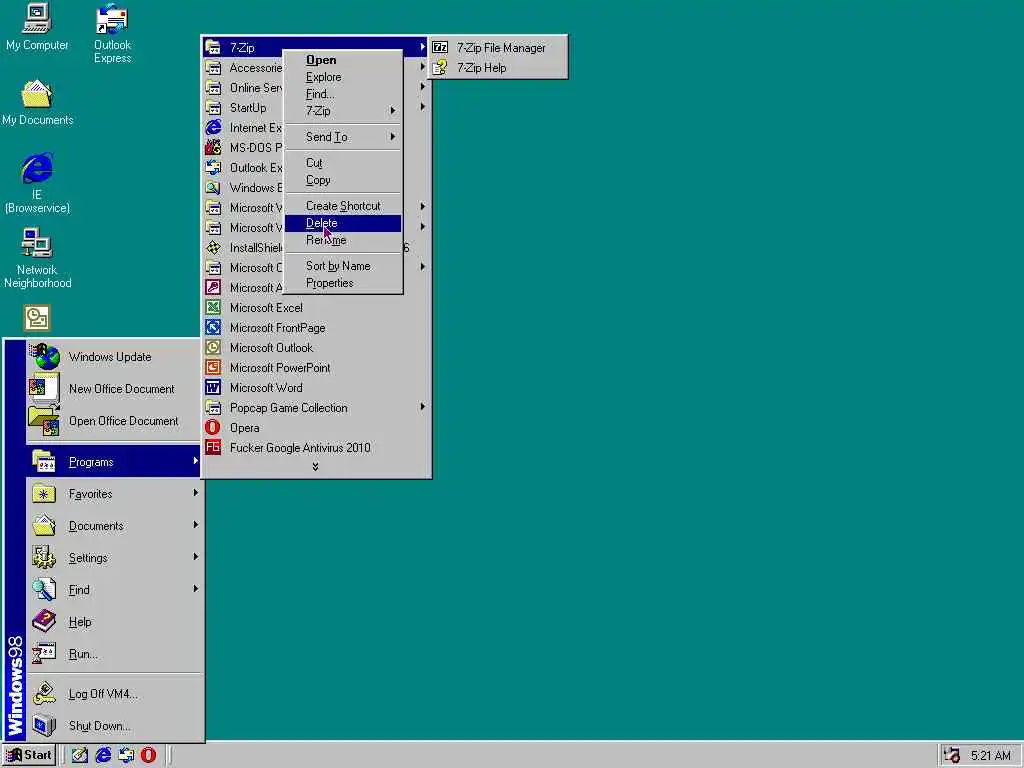1024x768 pixels.
Task: Open IE (Browservice) desktop icon
Action: (x=37, y=183)
